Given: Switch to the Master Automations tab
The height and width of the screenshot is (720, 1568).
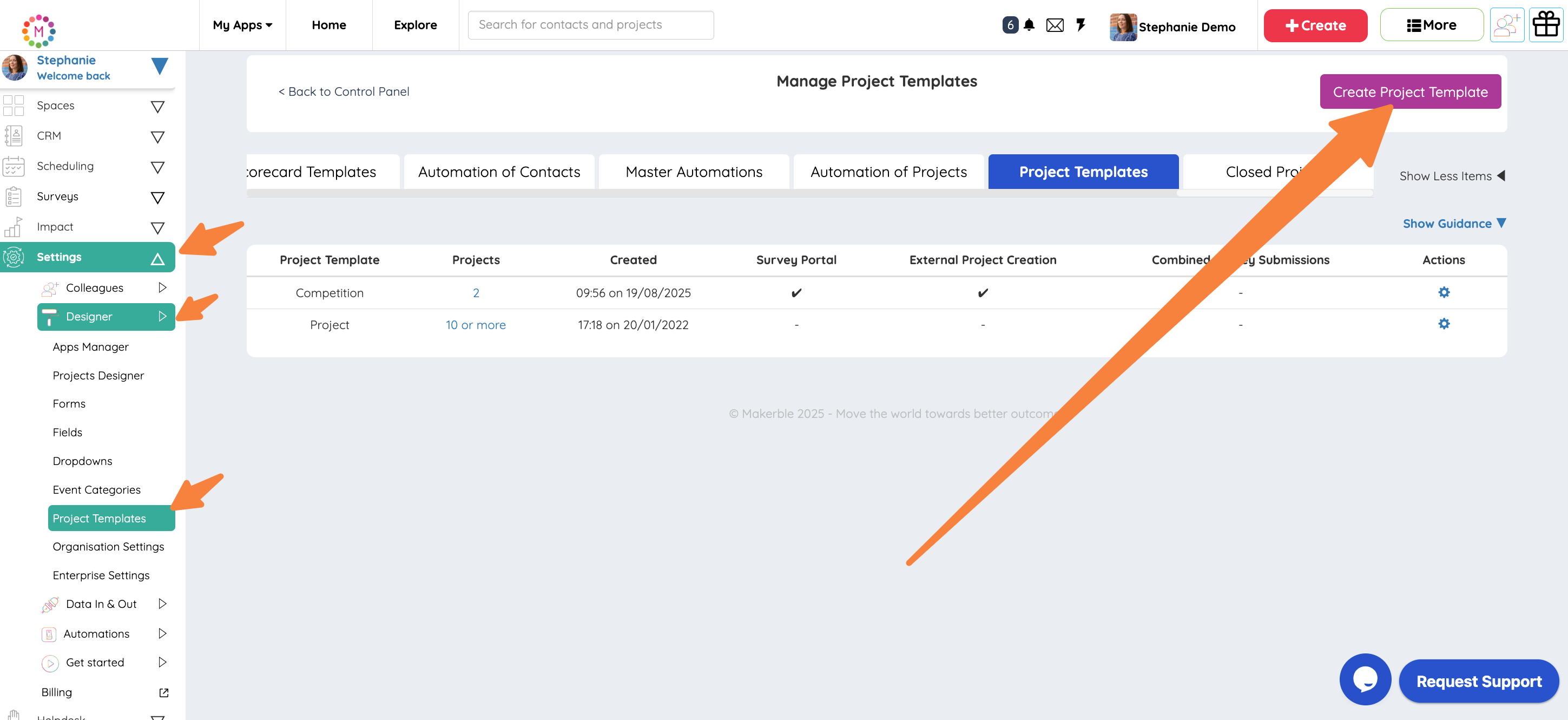Looking at the screenshot, I should pyautogui.click(x=693, y=172).
